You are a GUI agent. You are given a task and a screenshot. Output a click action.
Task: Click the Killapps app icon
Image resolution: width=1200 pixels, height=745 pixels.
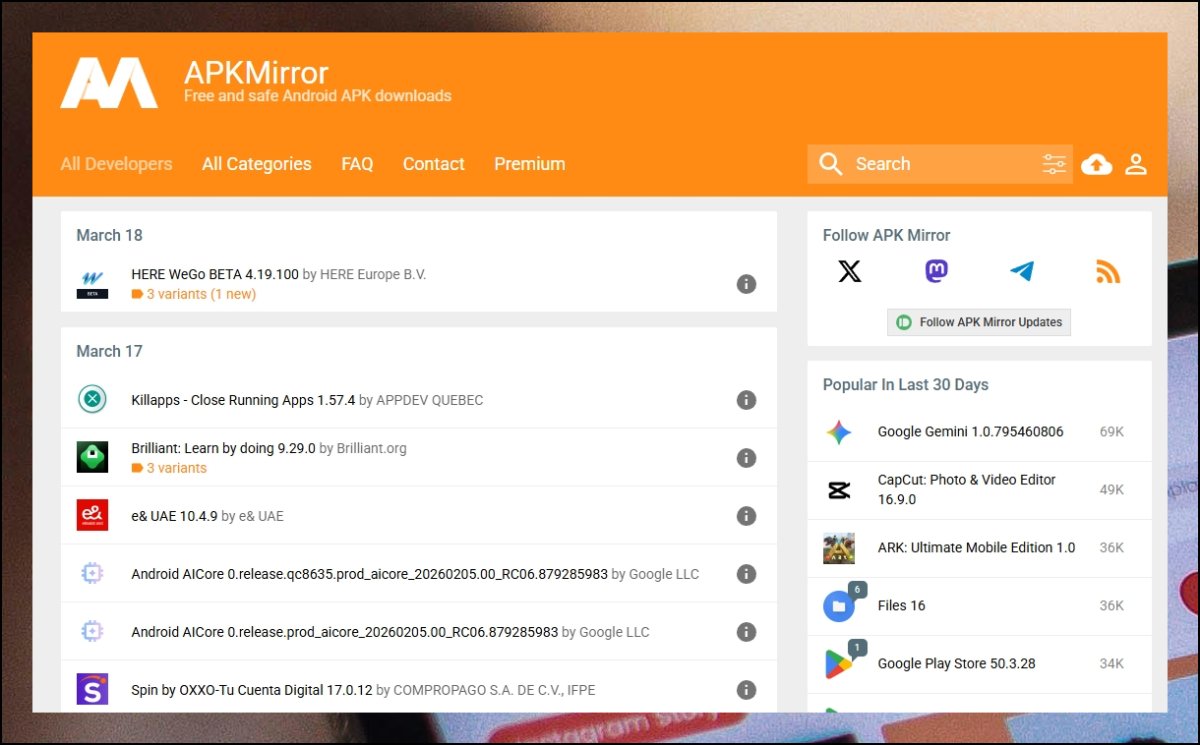[93, 400]
